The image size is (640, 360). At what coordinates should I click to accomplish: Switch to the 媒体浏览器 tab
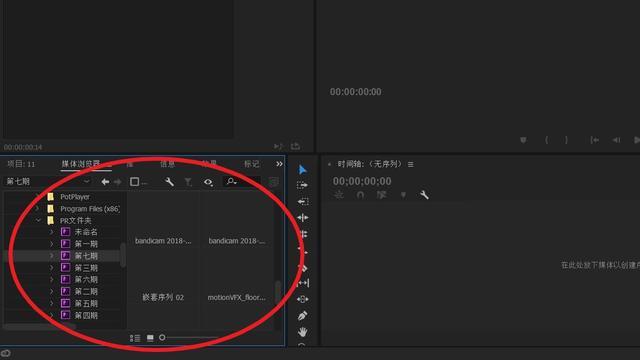click(x=81, y=164)
